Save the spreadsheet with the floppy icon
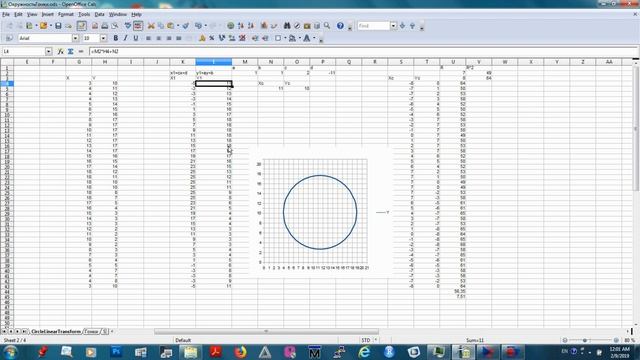Screen dimensions: 640x360 tap(58, 26)
